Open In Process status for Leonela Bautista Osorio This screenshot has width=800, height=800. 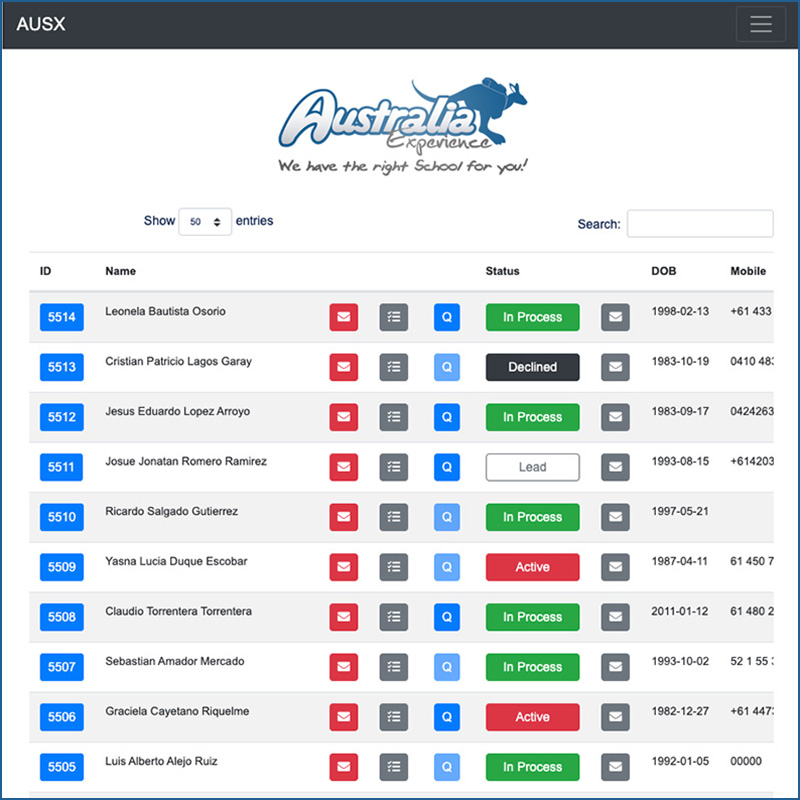(x=532, y=317)
